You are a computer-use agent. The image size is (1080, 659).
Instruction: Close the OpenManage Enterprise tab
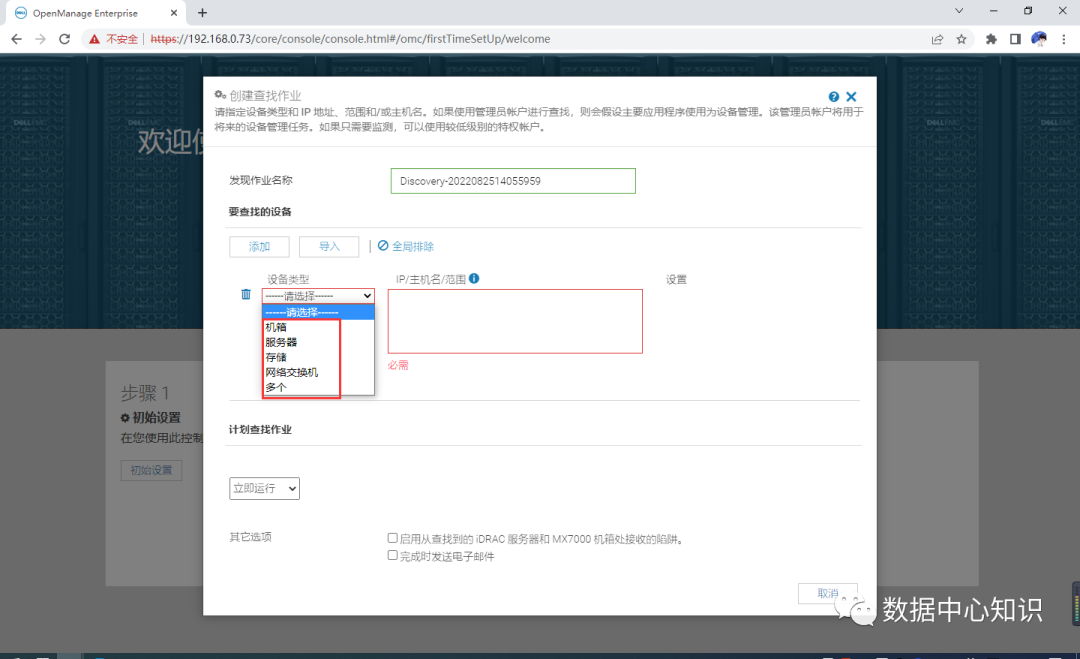174,12
